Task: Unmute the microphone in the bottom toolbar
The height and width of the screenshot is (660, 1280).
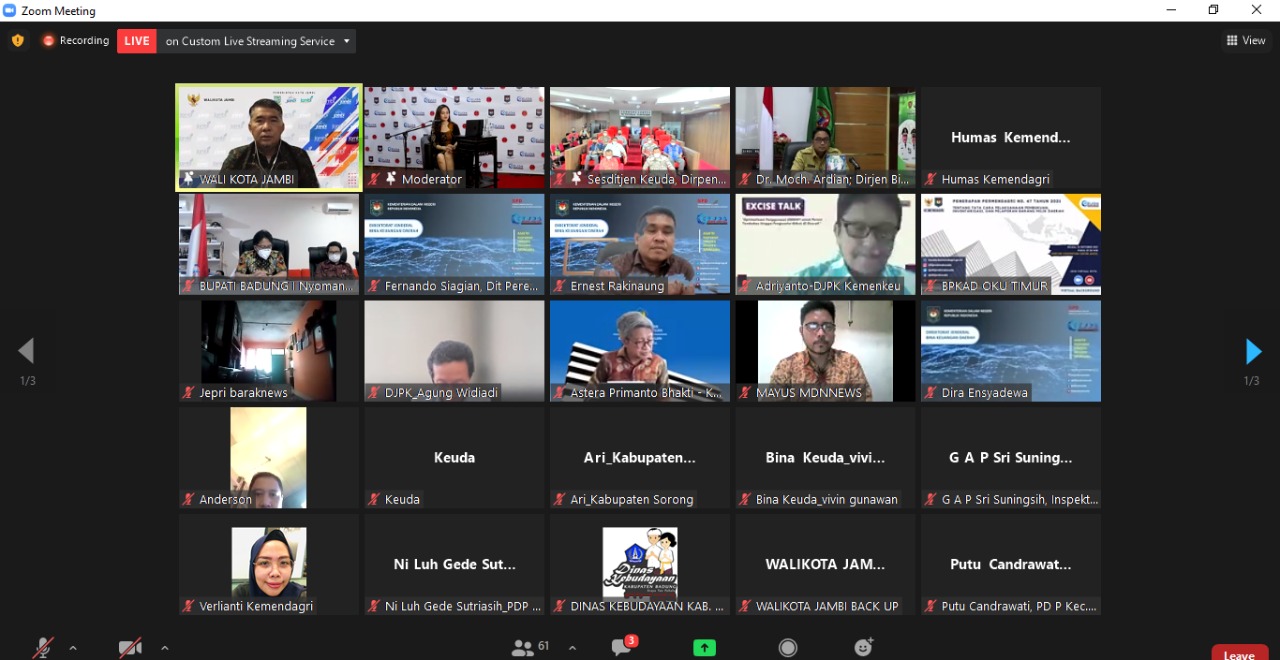Action: point(43,648)
